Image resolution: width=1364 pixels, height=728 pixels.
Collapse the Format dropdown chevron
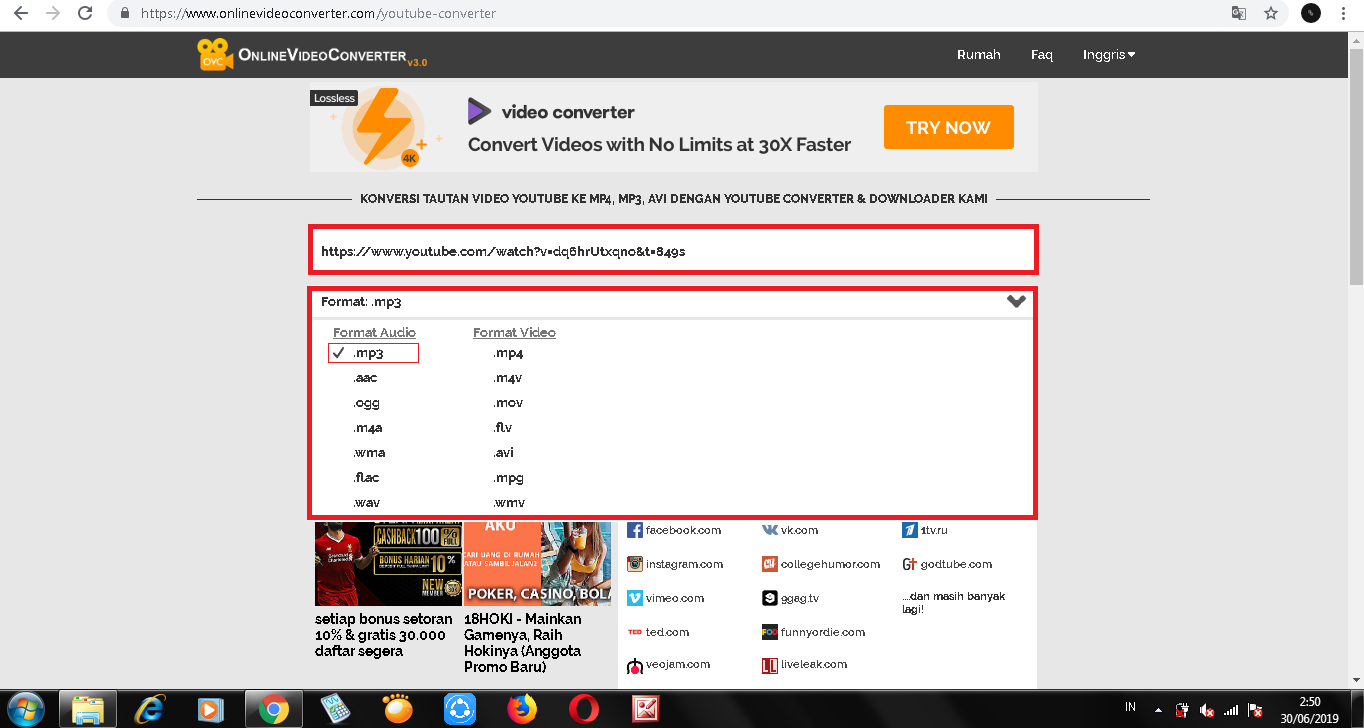1016,301
